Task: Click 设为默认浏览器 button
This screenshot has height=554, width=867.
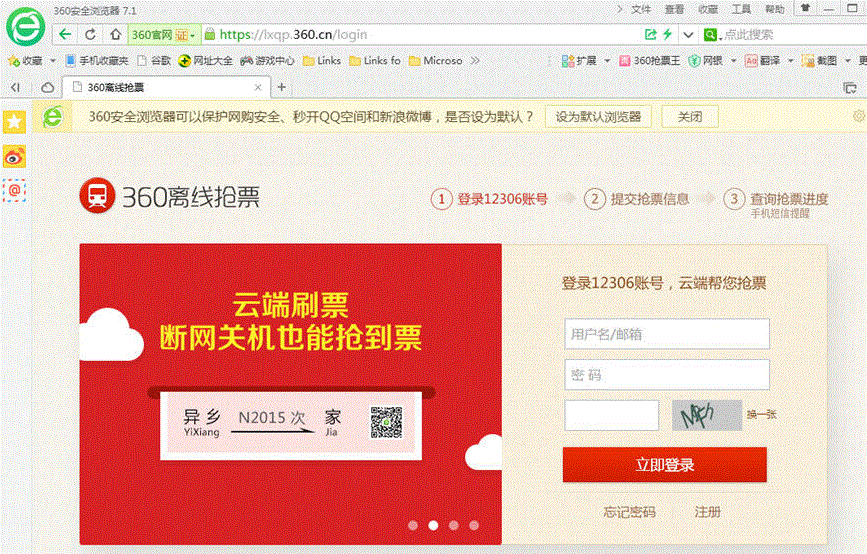Action: point(598,117)
